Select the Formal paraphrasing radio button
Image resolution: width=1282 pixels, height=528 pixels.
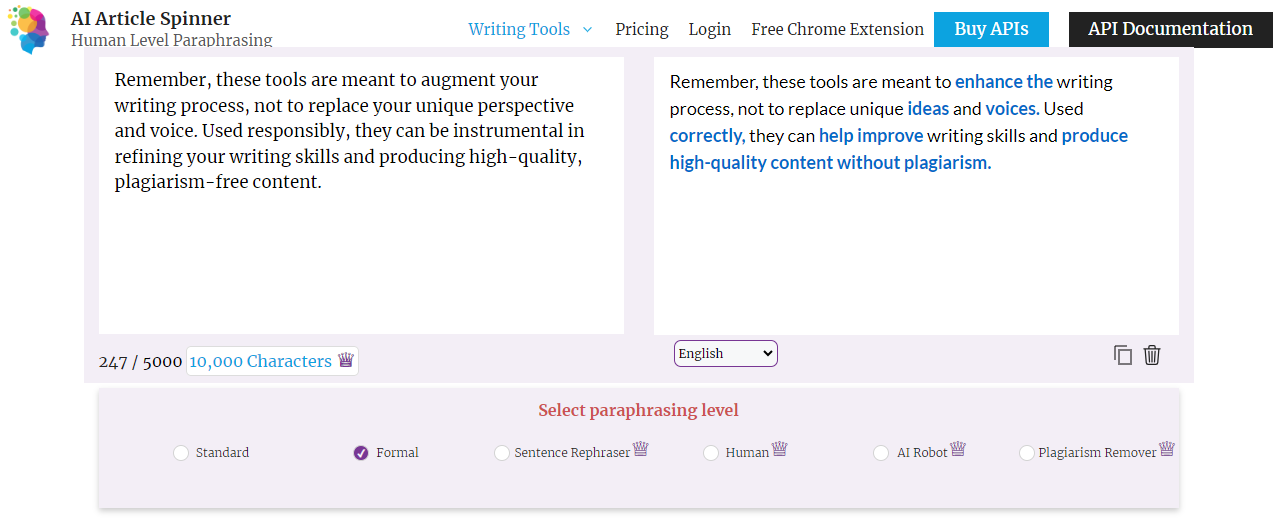pyautogui.click(x=361, y=453)
